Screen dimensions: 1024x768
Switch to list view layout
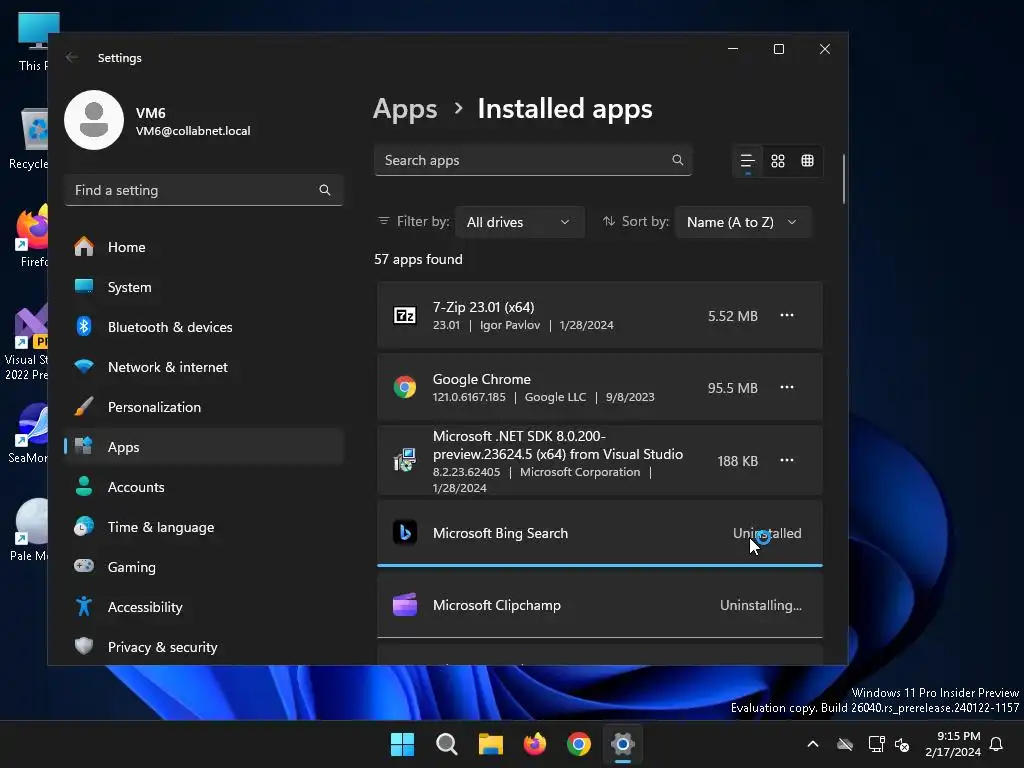(748, 161)
